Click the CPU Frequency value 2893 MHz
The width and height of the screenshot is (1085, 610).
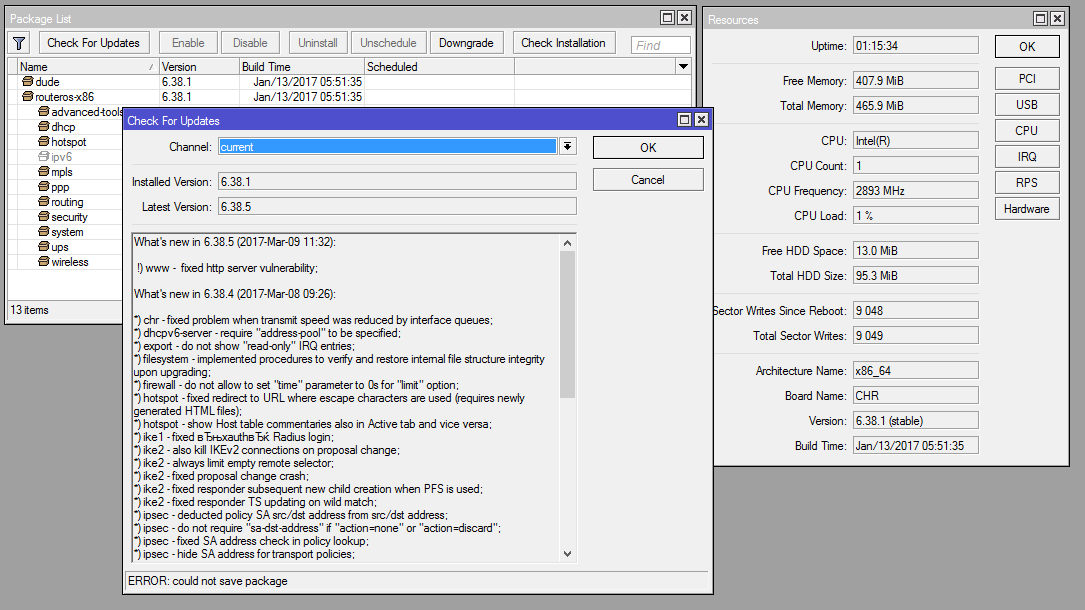point(915,190)
